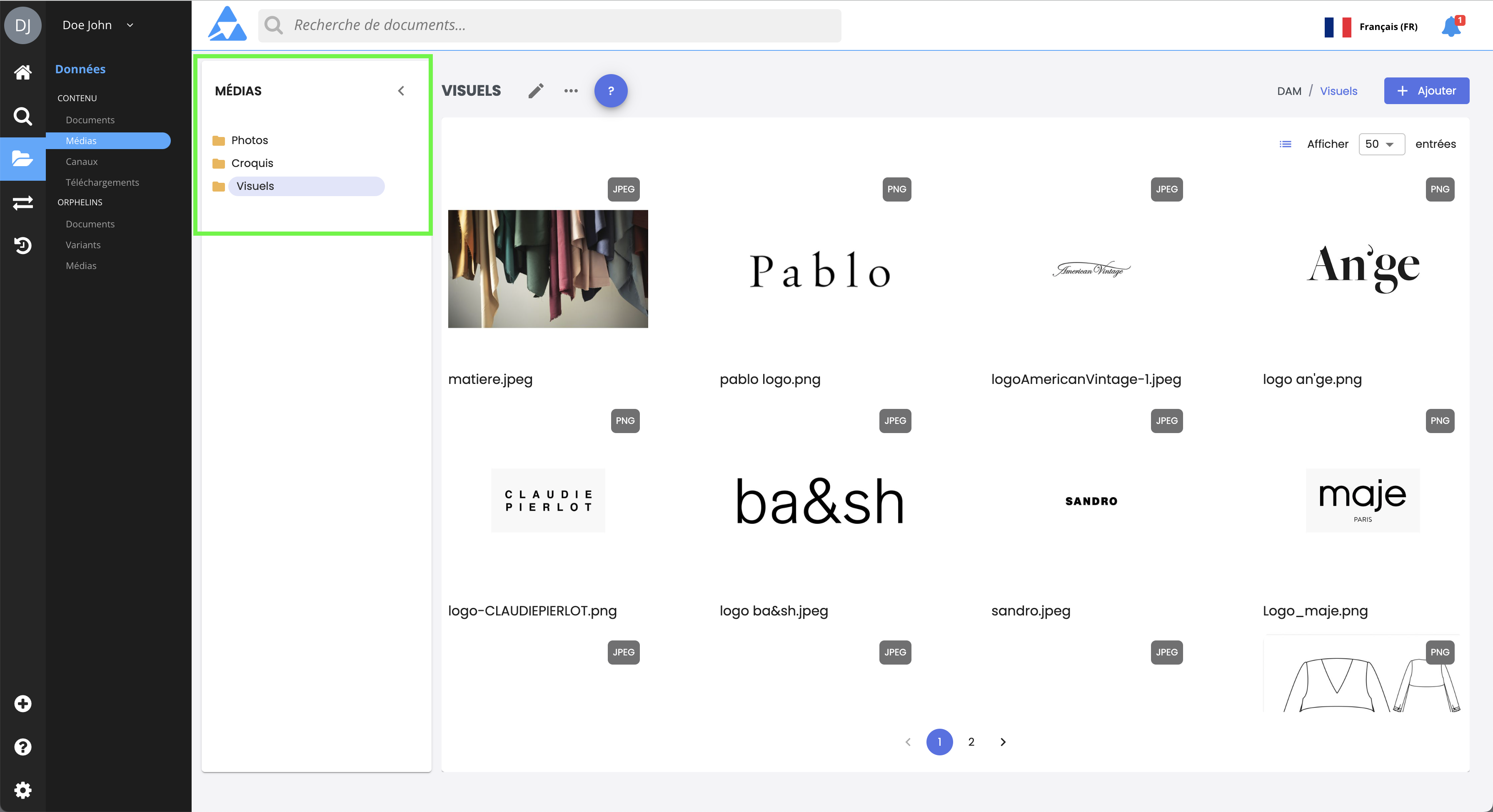Image resolution: width=1493 pixels, height=812 pixels.
Task: Open Documents under CONTENU
Action: tap(90, 120)
